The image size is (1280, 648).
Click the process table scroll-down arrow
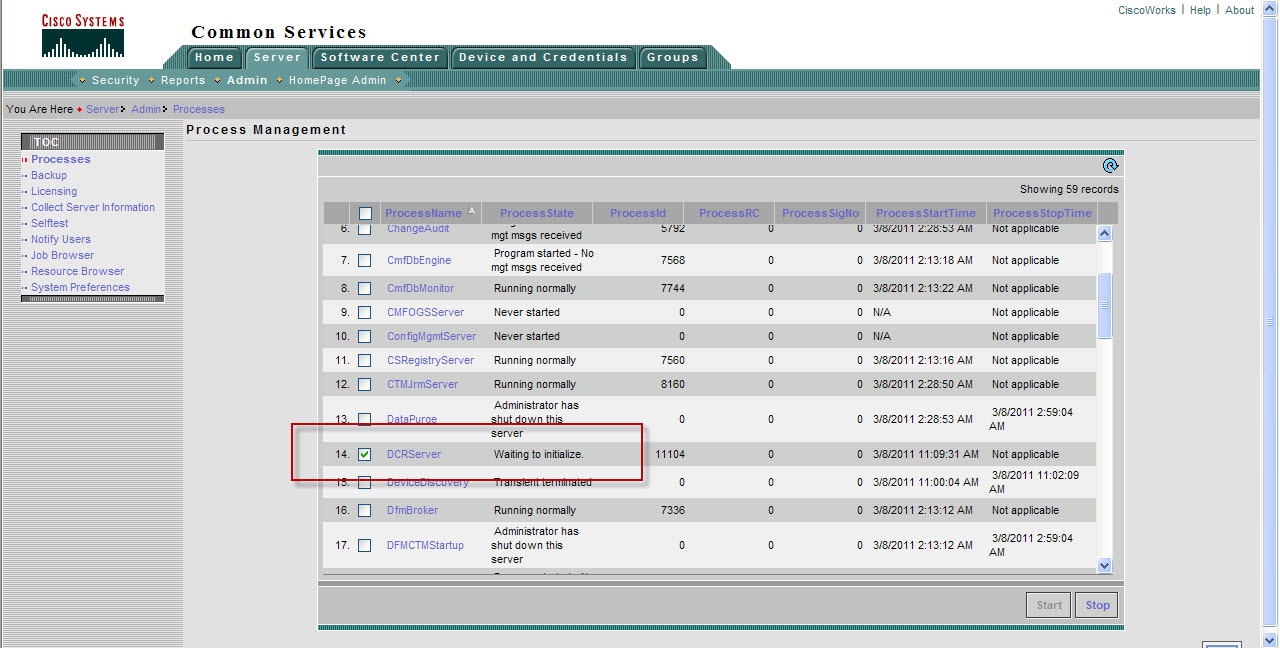pos(1104,565)
